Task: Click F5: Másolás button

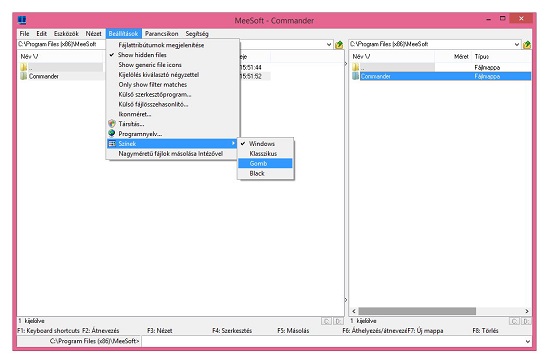Action: [x=293, y=331]
